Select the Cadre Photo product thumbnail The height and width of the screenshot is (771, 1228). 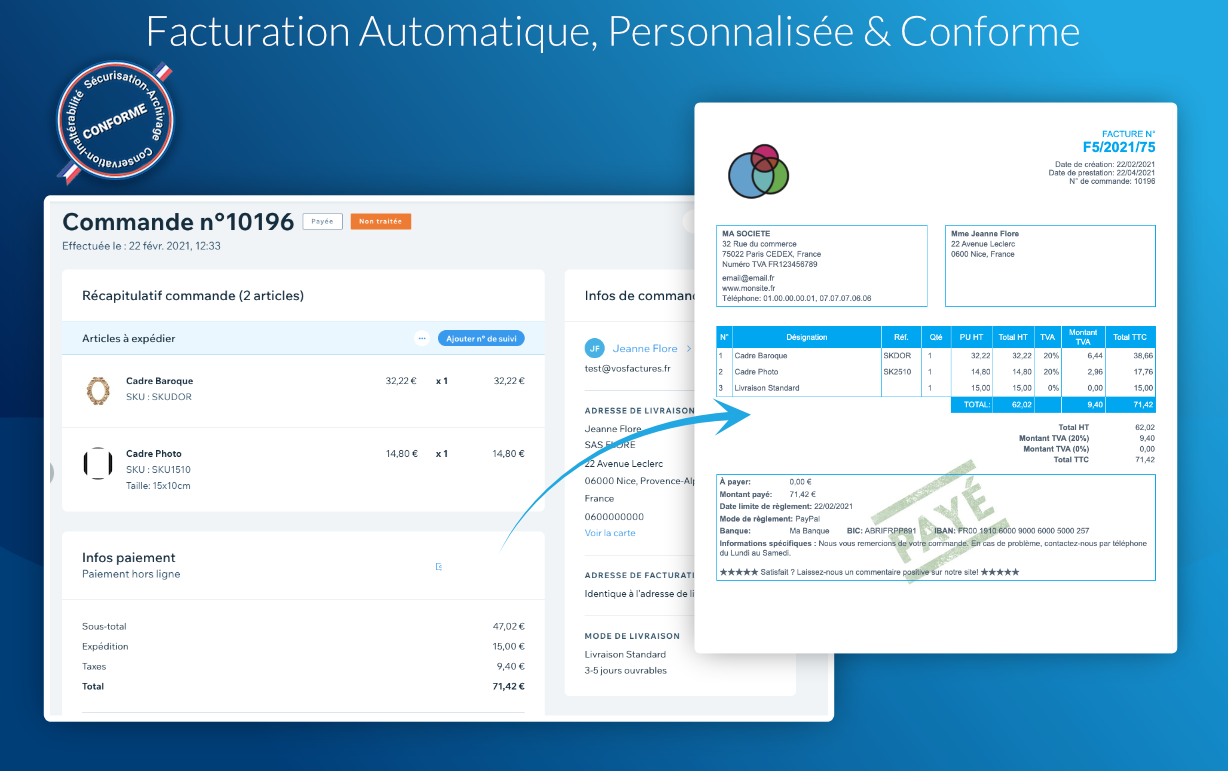click(100, 461)
